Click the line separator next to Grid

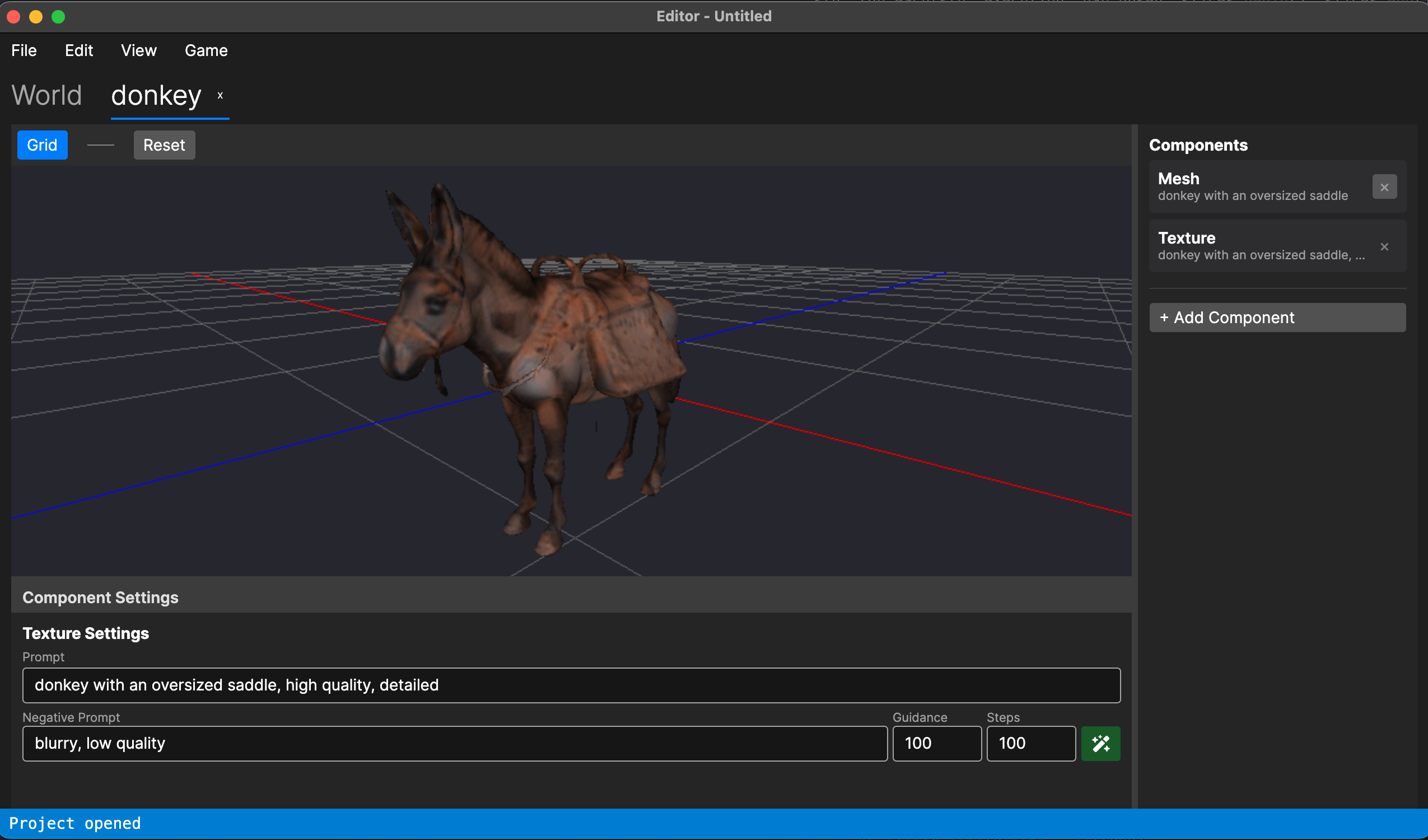[x=100, y=145]
